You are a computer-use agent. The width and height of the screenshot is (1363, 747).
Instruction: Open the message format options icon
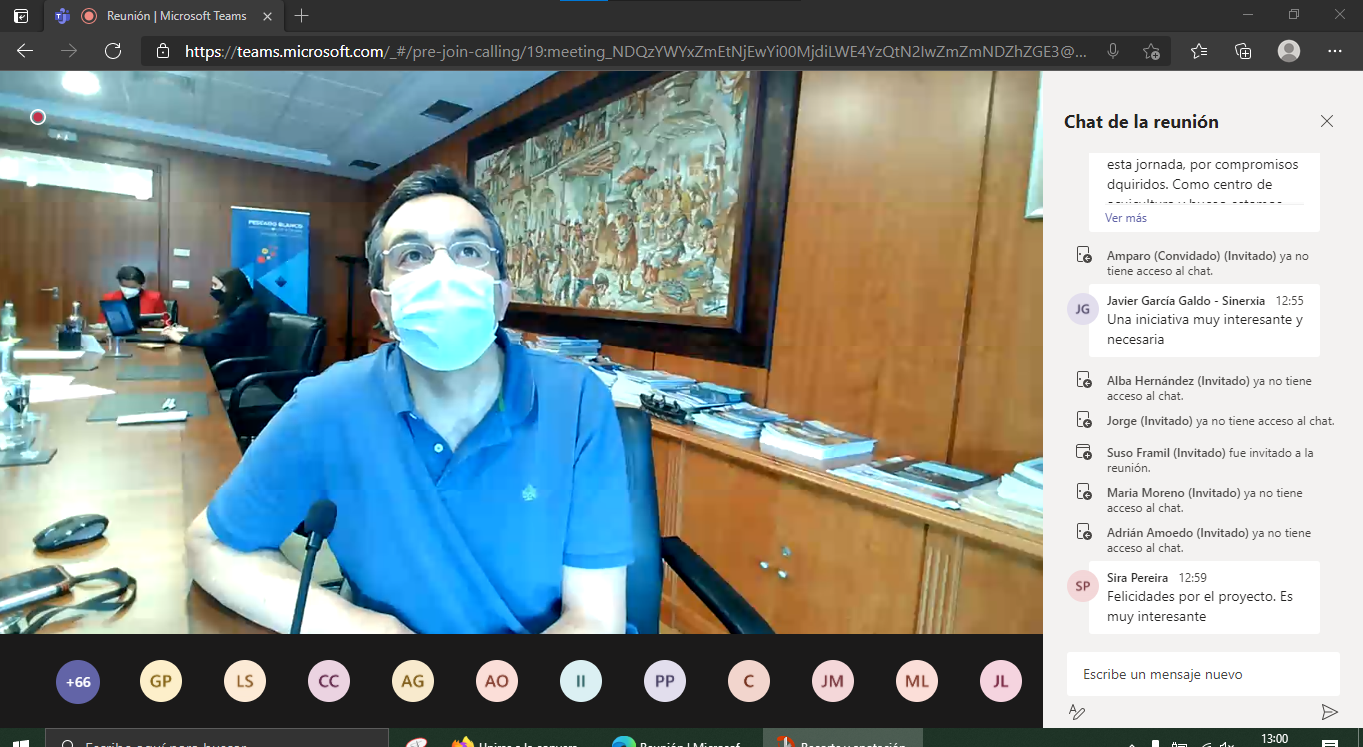click(x=1077, y=712)
